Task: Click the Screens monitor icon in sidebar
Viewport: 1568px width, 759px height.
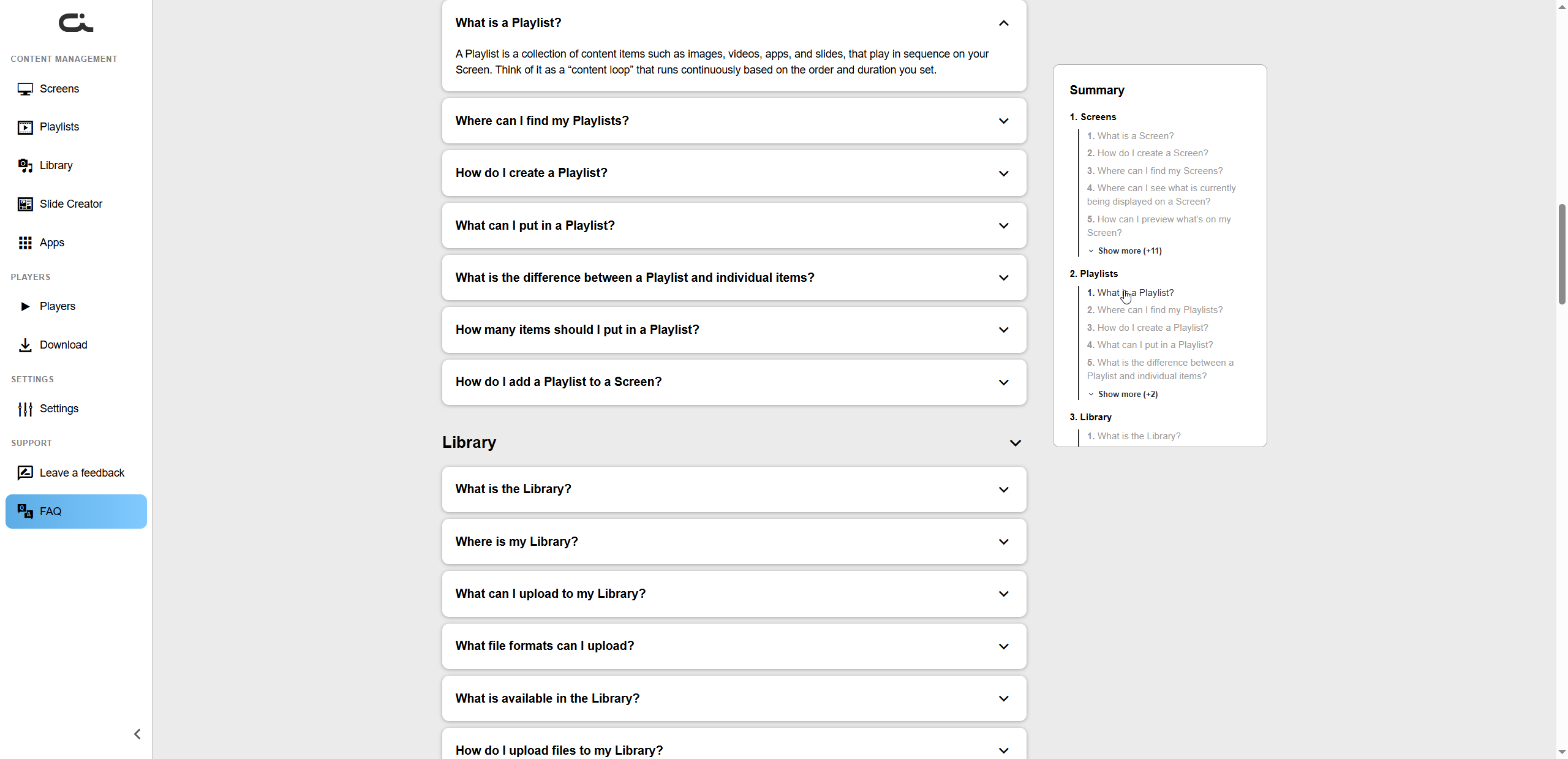Action: point(25,89)
